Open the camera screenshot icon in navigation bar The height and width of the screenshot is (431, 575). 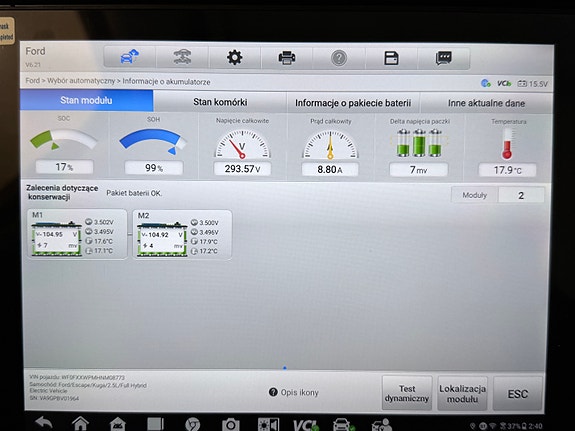click(x=231, y=425)
